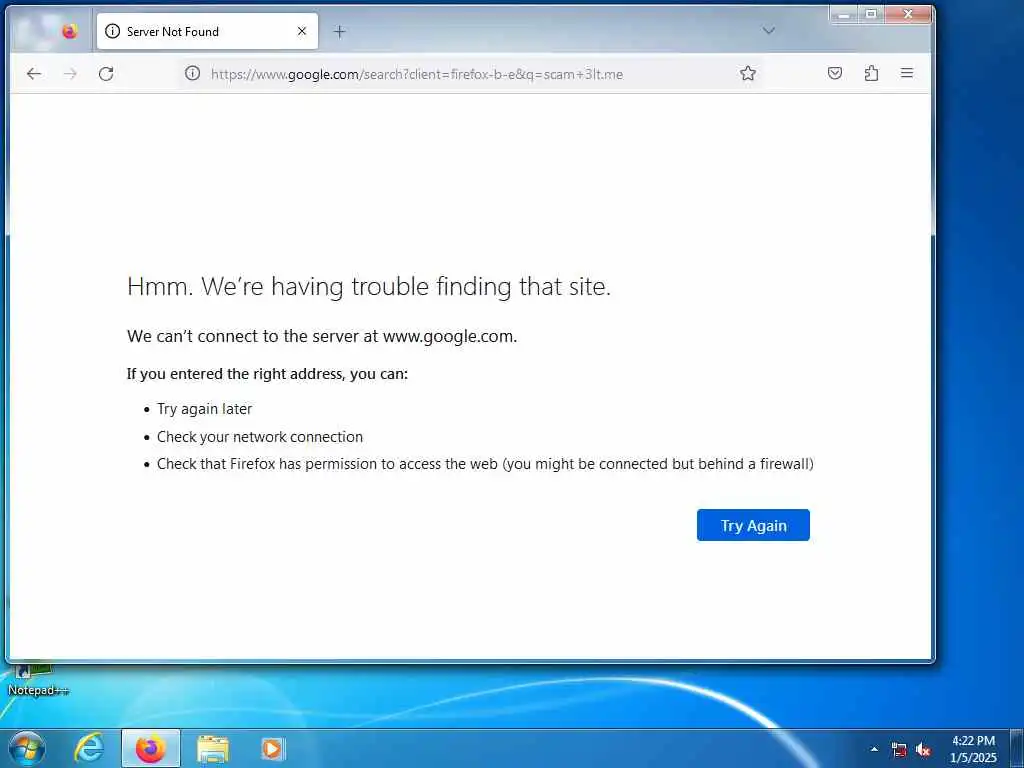This screenshot has height=768, width=1024.
Task: Minimize the Firefox window
Action: click(844, 14)
